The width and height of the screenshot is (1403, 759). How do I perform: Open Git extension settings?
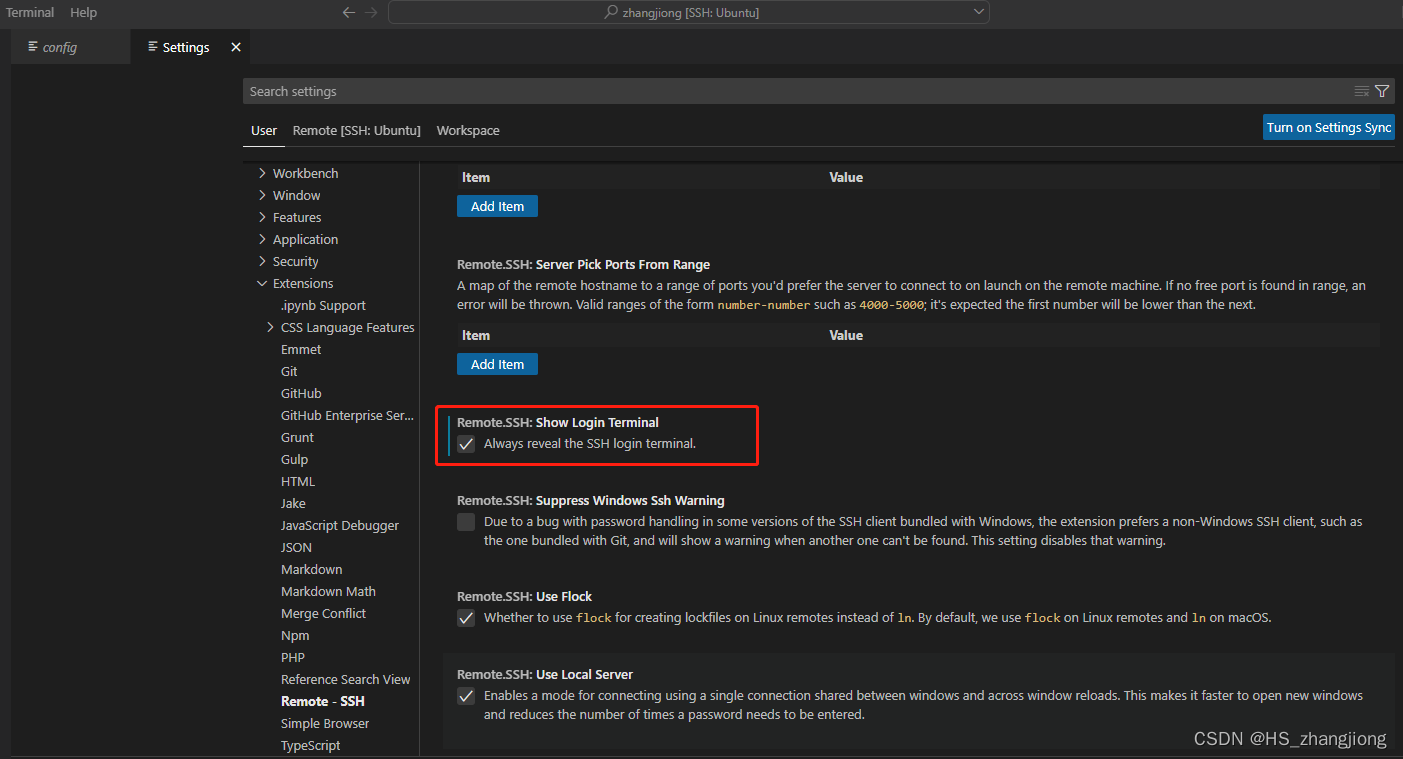[289, 371]
